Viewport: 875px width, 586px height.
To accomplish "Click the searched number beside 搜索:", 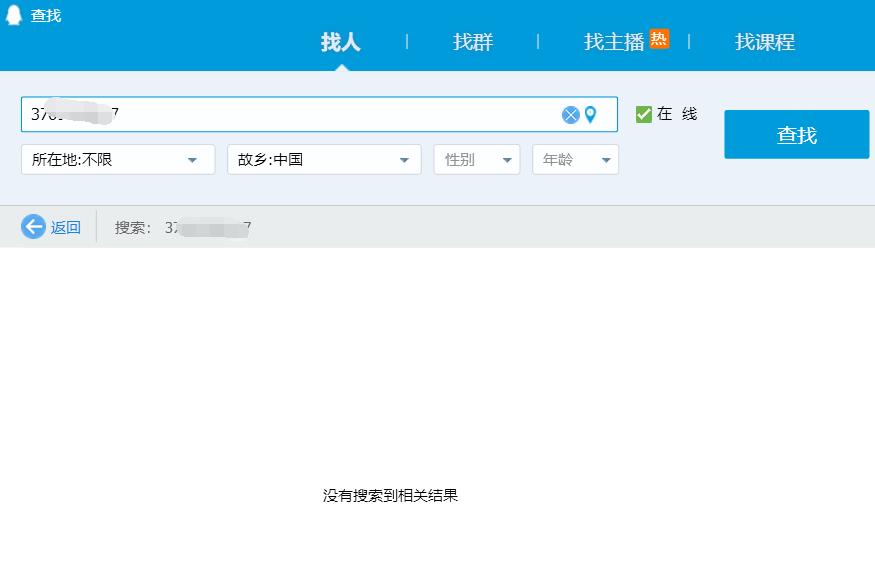I will pyautogui.click(x=208, y=228).
